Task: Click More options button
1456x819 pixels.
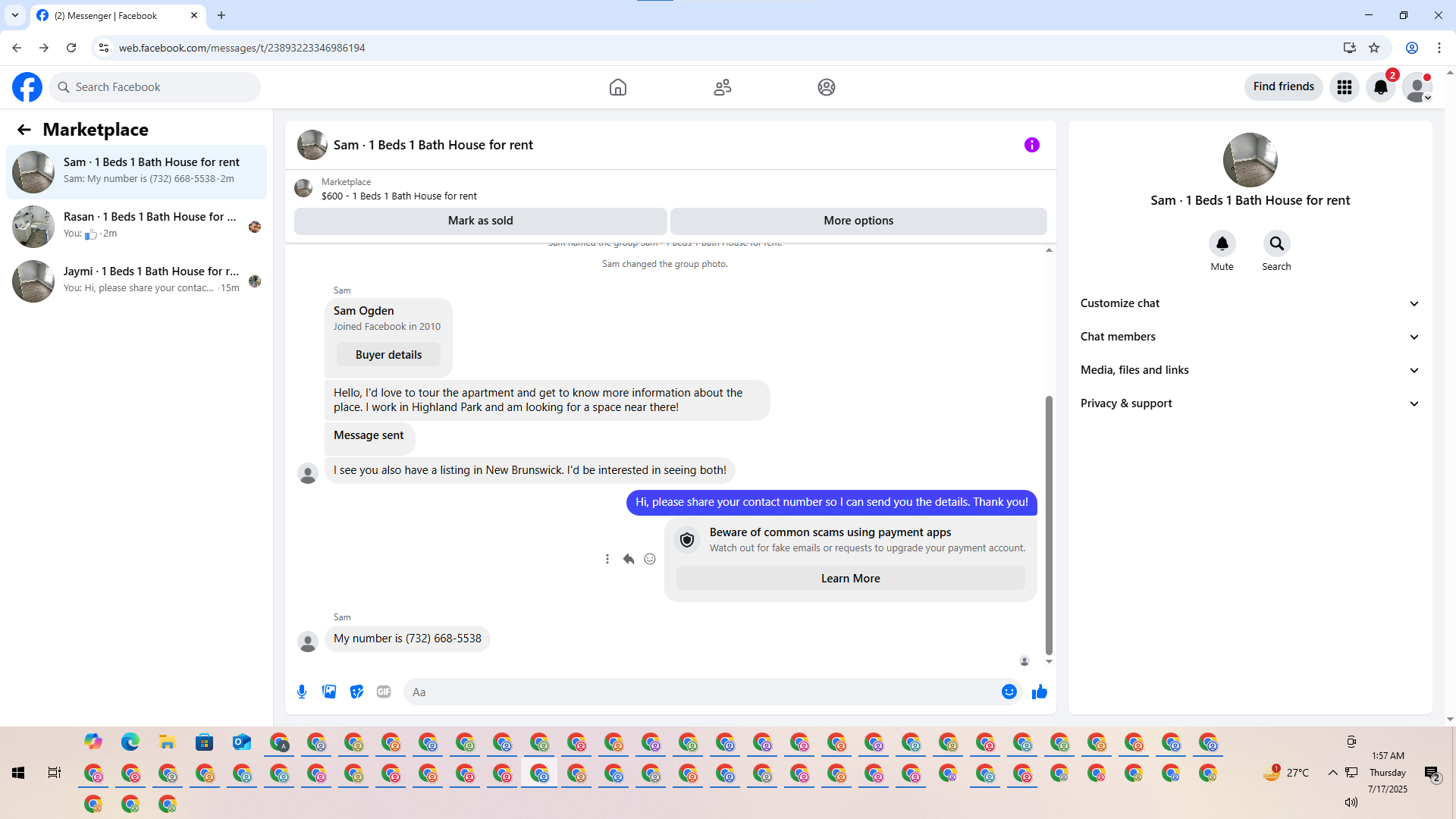Action: click(x=858, y=221)
